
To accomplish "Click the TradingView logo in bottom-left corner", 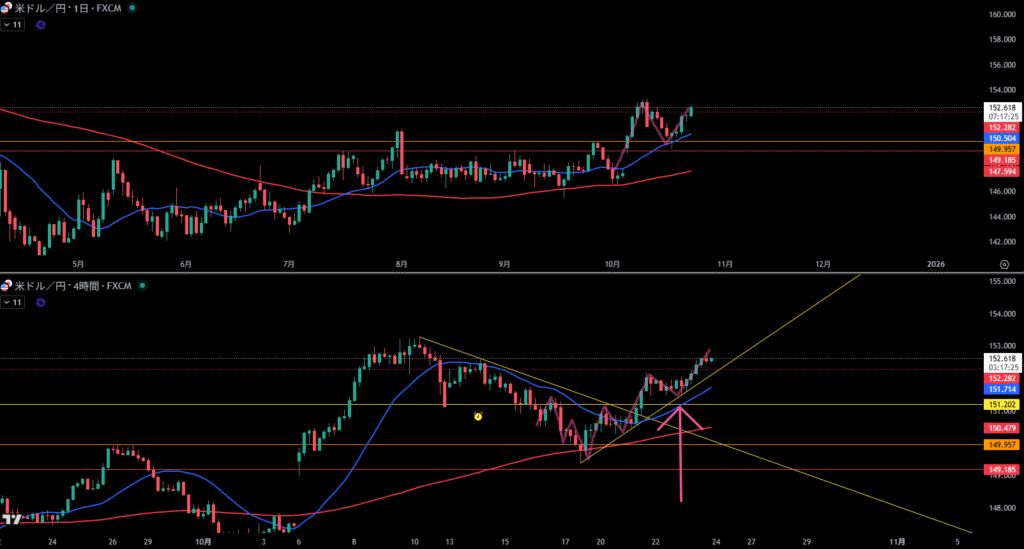I will tap(11, 520).
